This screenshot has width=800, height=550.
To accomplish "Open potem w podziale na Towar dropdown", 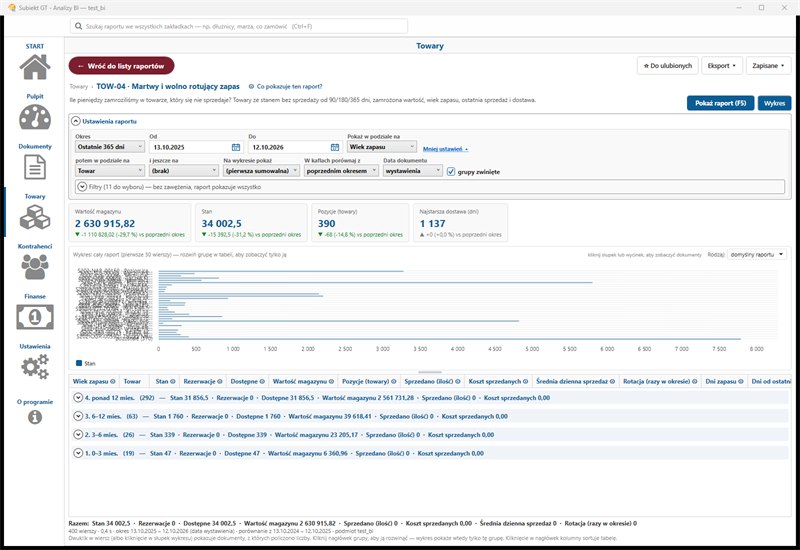I will (110, 171).
